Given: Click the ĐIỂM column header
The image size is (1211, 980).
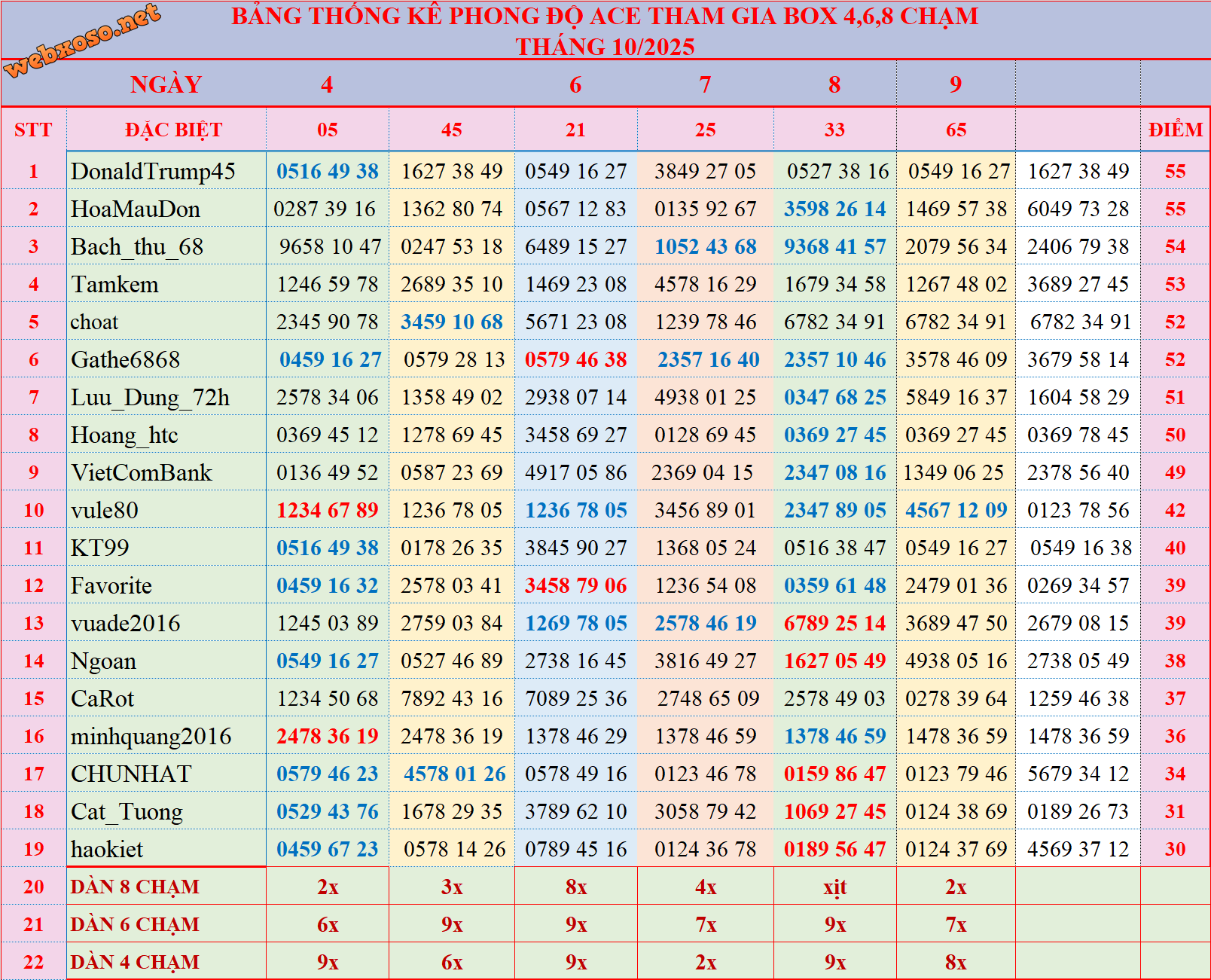Looking at the screenshot, I should (1175, 130).
